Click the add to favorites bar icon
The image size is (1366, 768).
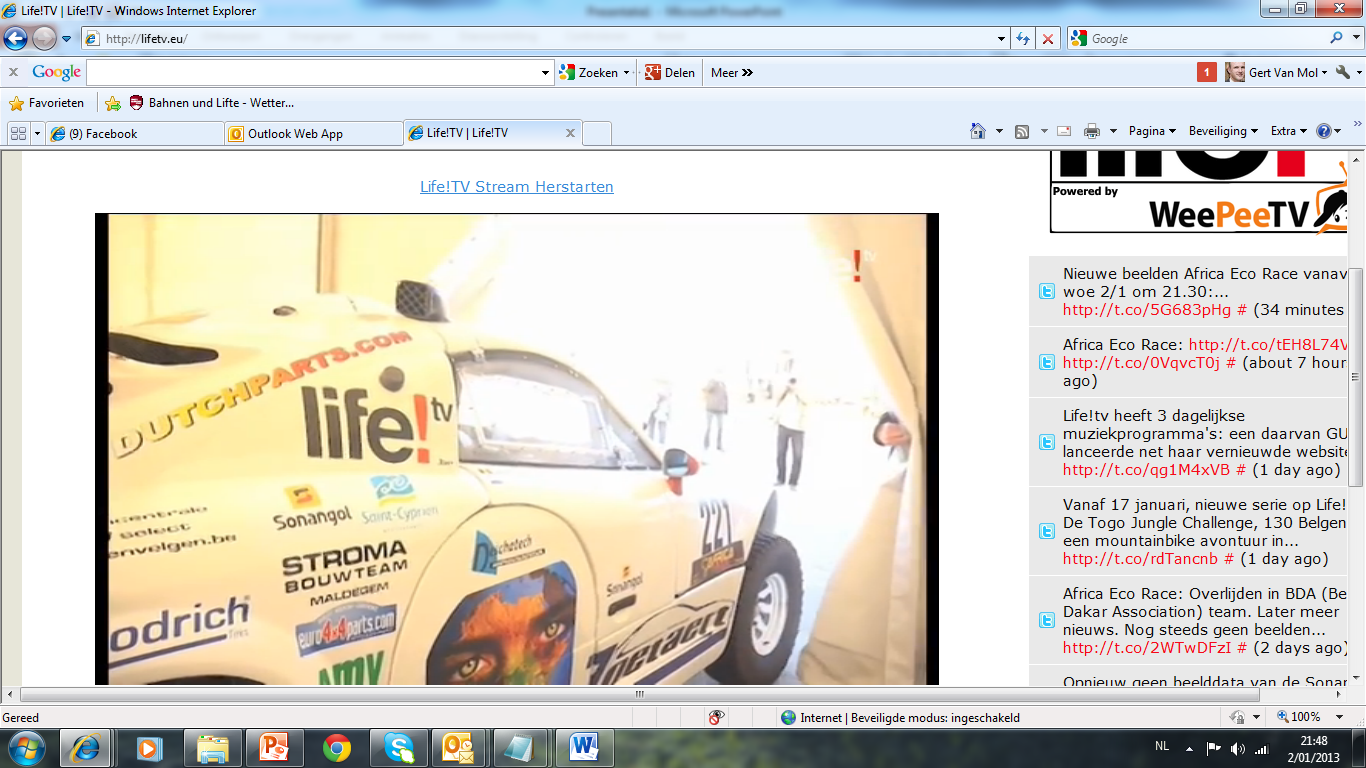coord(113,103)
